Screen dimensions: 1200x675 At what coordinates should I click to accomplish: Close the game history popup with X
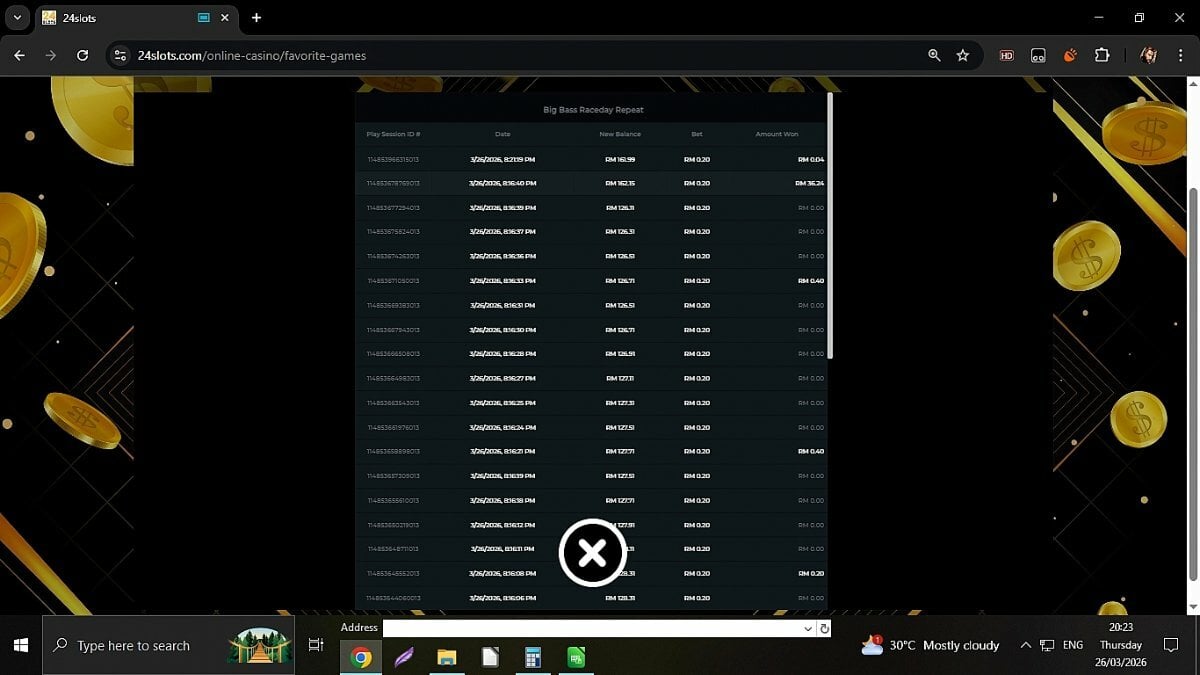pyautogui.click(x=592, y=552)
